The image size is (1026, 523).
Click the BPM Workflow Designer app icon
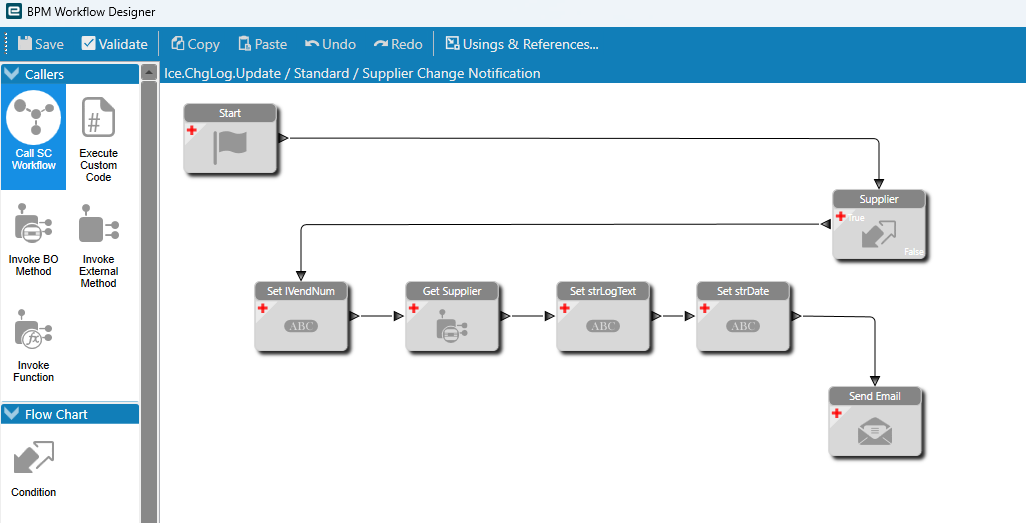pyautogui.click(x=13, y=12)
